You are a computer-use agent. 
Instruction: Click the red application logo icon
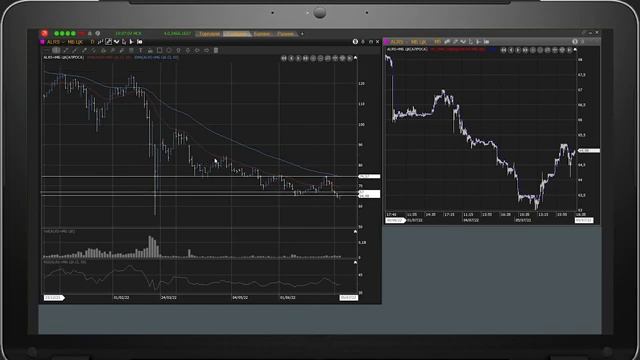click(44, 33)
